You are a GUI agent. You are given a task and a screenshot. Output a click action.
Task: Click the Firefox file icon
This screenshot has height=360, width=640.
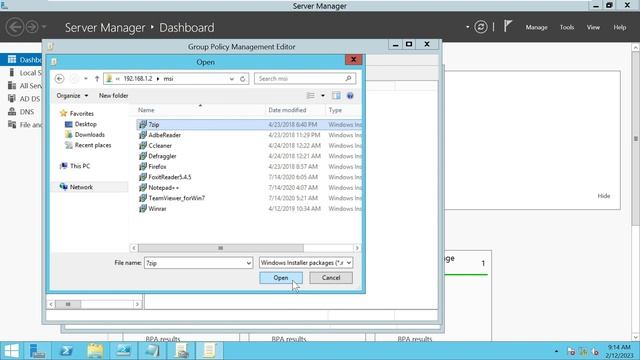click(x=142, y=167)
